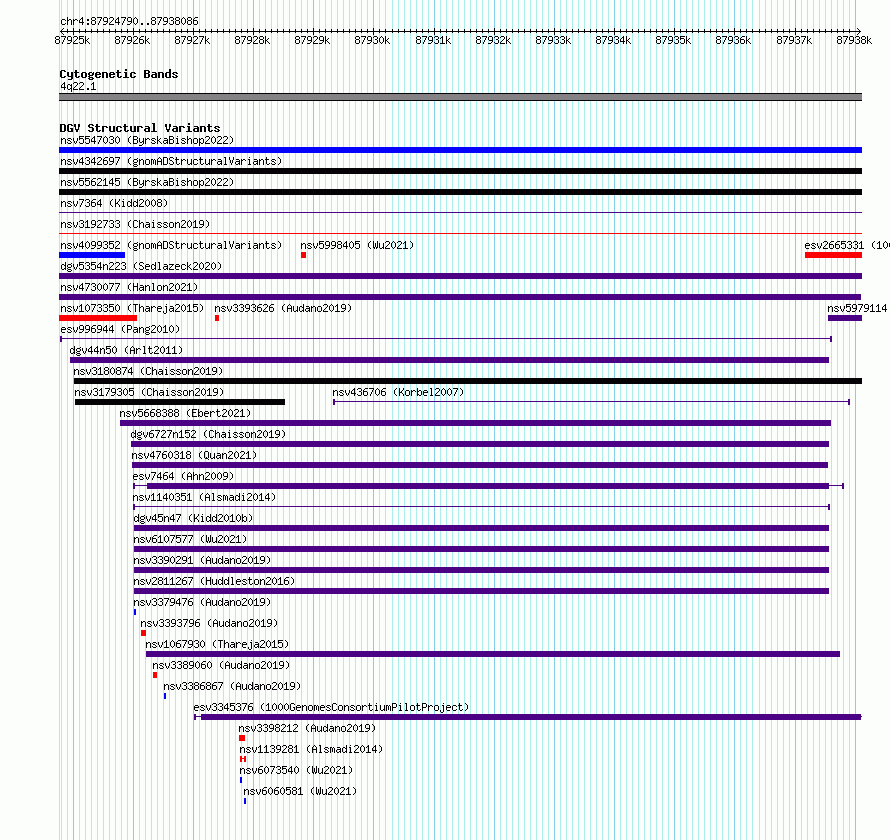Click the small red nsv5998405 marker
890x840 pixels.
[x=304, y=255]
